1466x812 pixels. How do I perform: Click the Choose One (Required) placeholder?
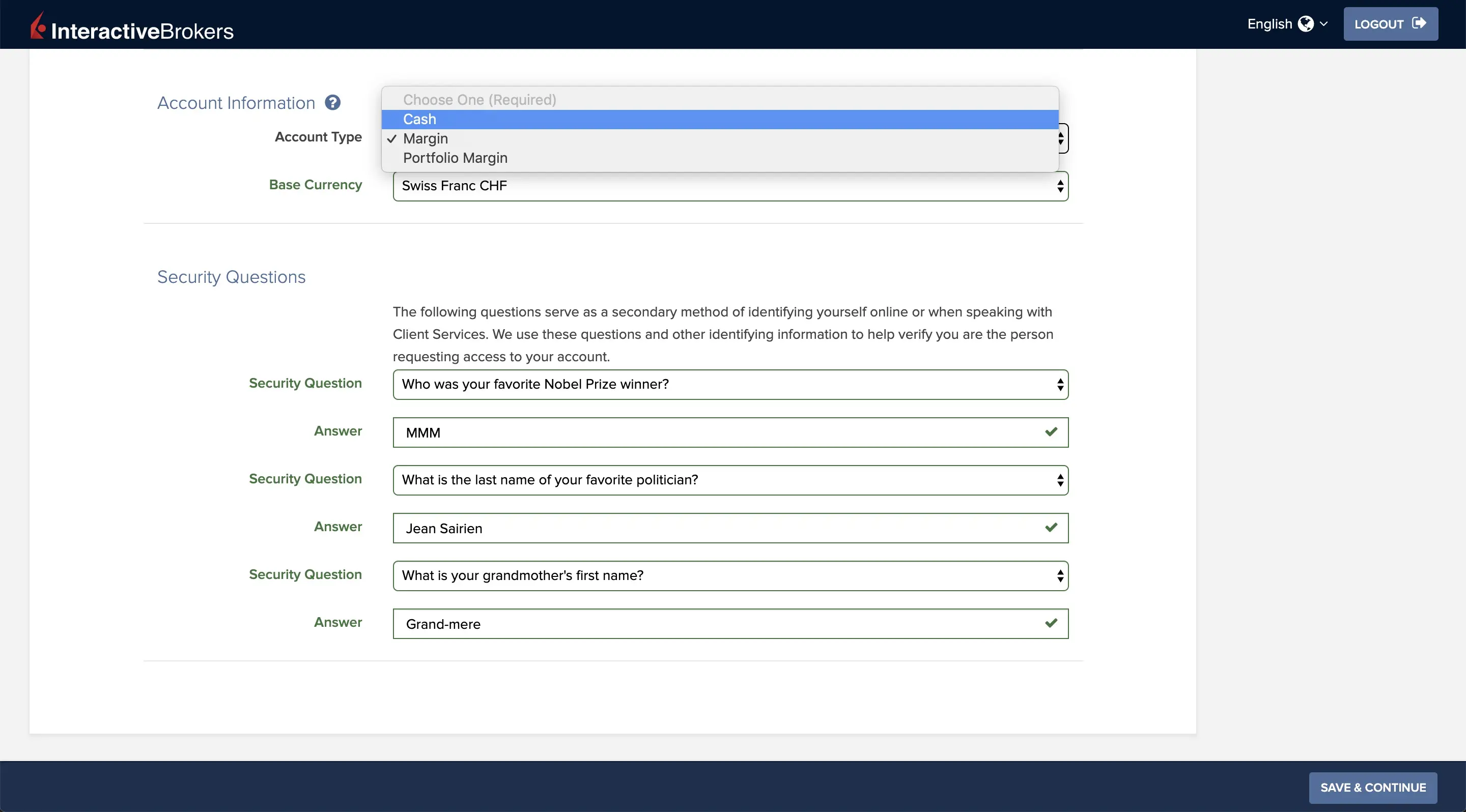click(x=720, y=100)
